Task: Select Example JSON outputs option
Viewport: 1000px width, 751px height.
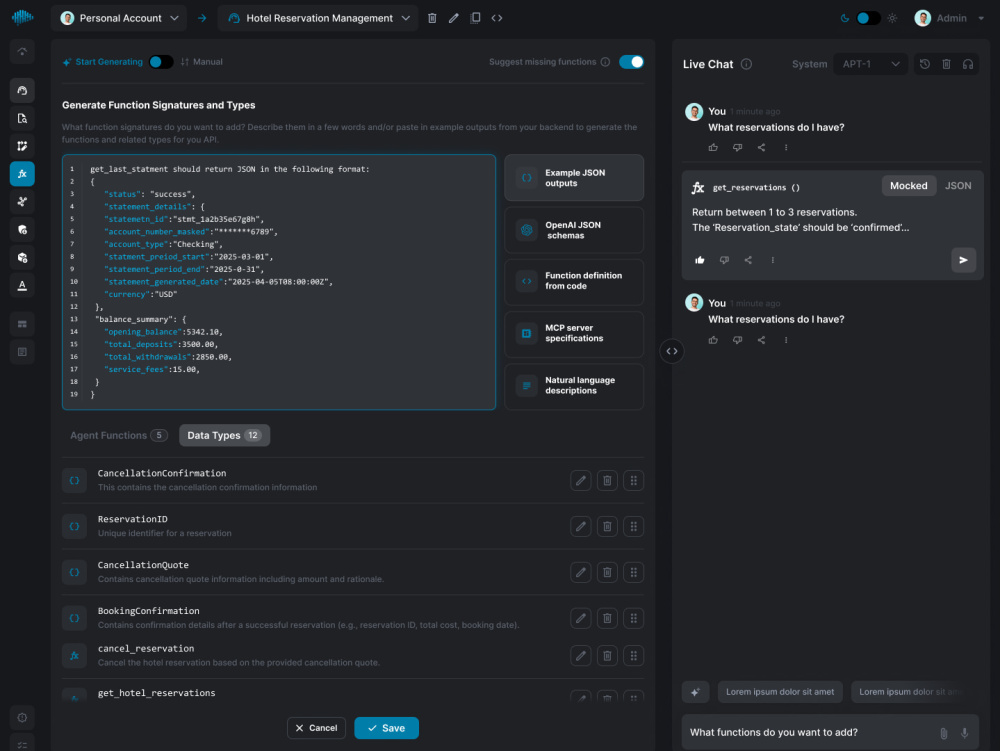Action: click(574, 178)
